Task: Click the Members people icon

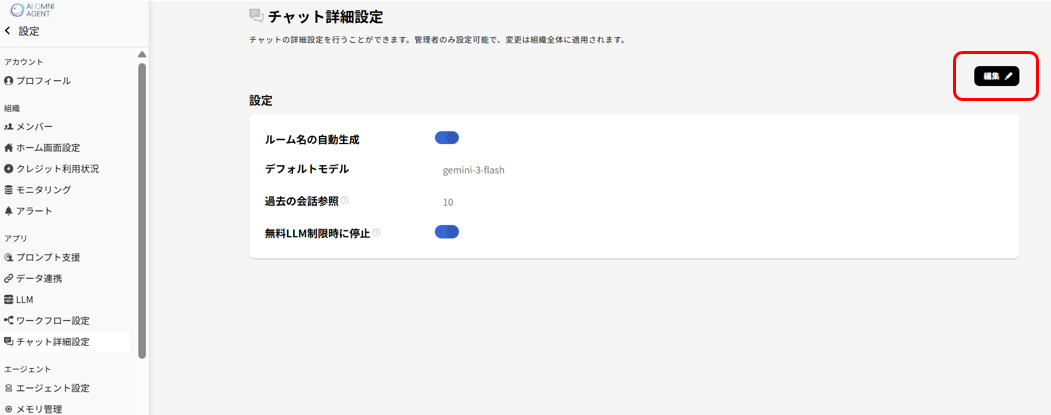Action: pos(9,126)
